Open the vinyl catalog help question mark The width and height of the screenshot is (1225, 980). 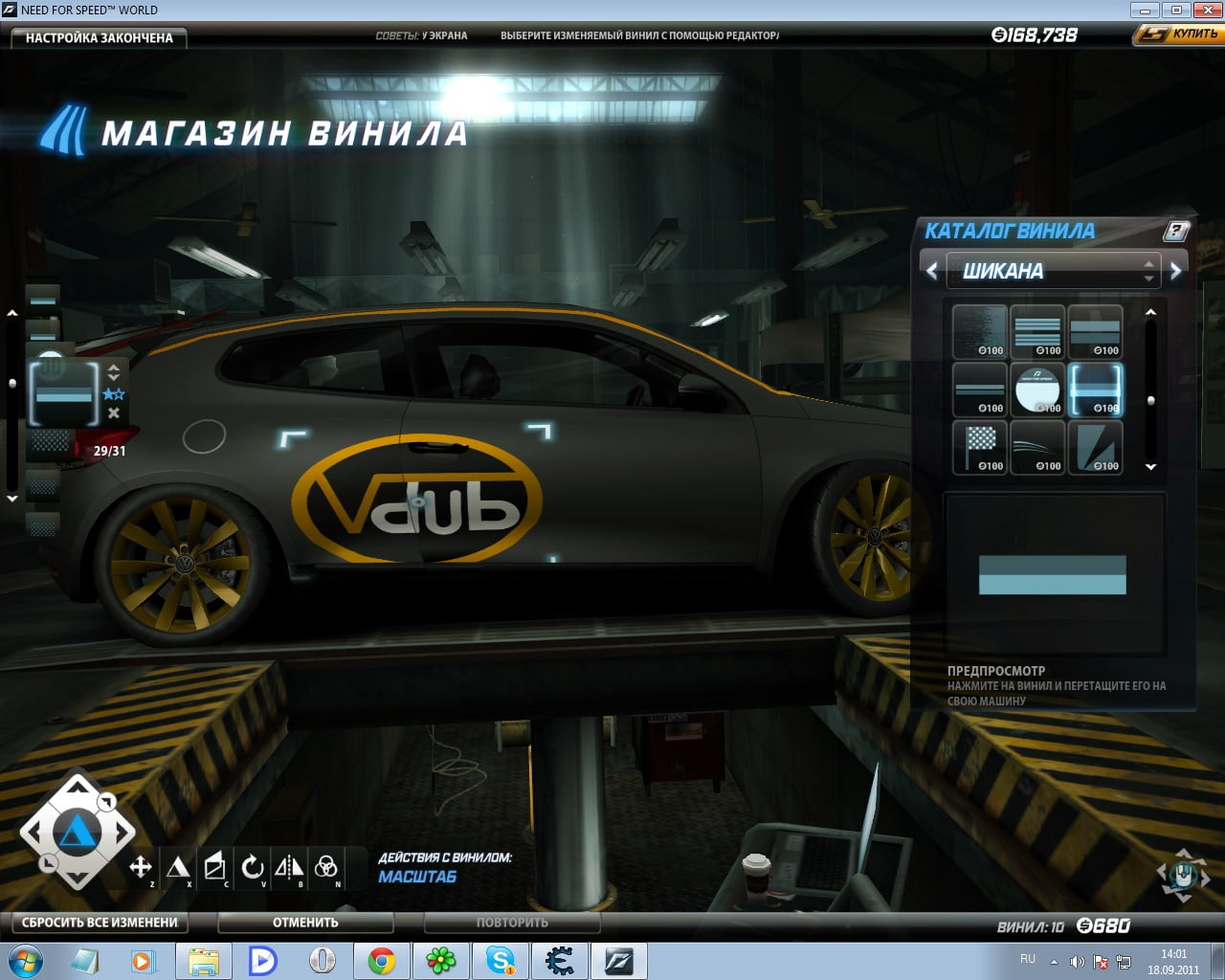[1175, 231]
